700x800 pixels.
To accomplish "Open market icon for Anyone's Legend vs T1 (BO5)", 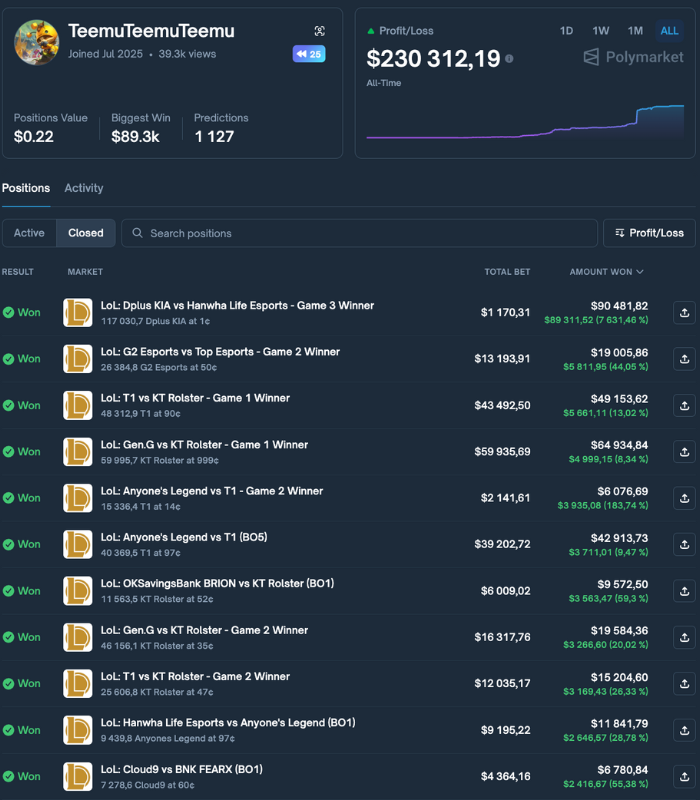I will [x=78, y=544].
